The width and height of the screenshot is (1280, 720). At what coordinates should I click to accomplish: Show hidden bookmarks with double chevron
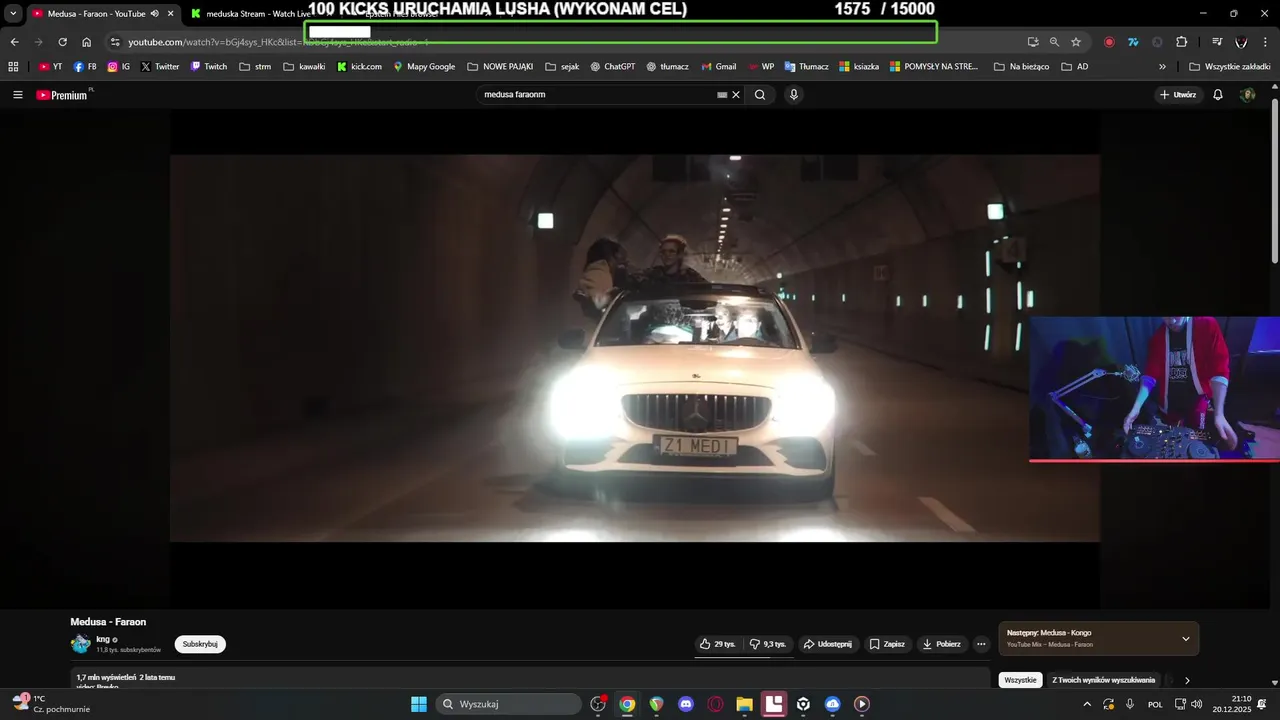pyautogui.click(x=1162, y=67)
